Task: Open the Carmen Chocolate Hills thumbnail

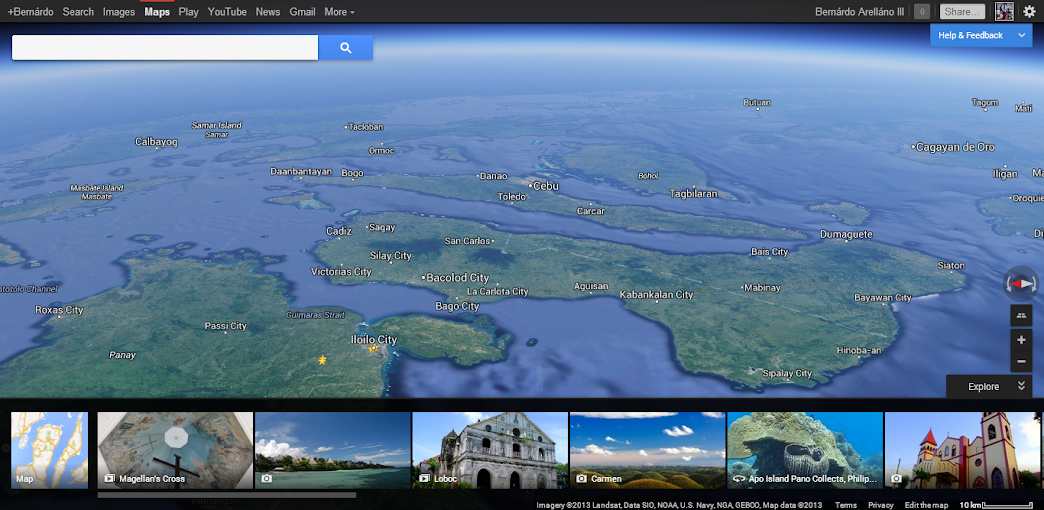Action: tap(647, 450)
